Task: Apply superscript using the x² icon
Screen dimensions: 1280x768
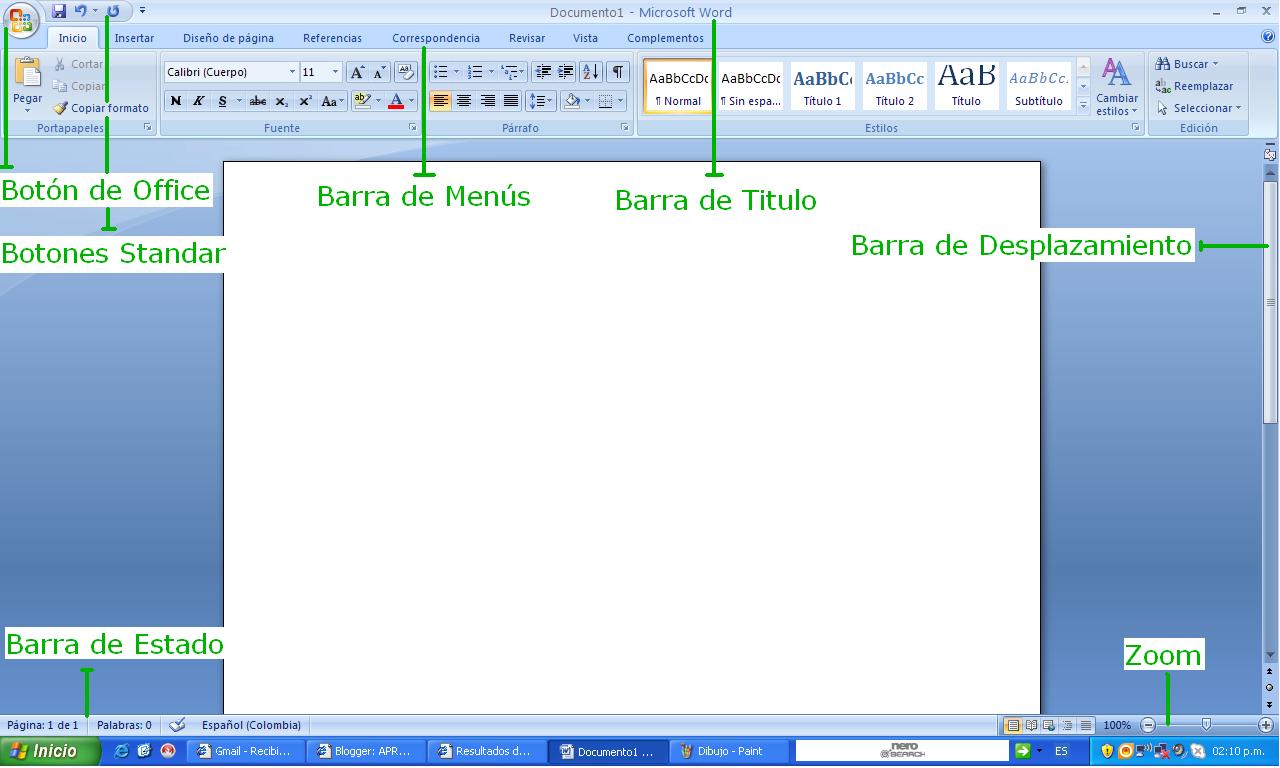Action: pos(304,102)
